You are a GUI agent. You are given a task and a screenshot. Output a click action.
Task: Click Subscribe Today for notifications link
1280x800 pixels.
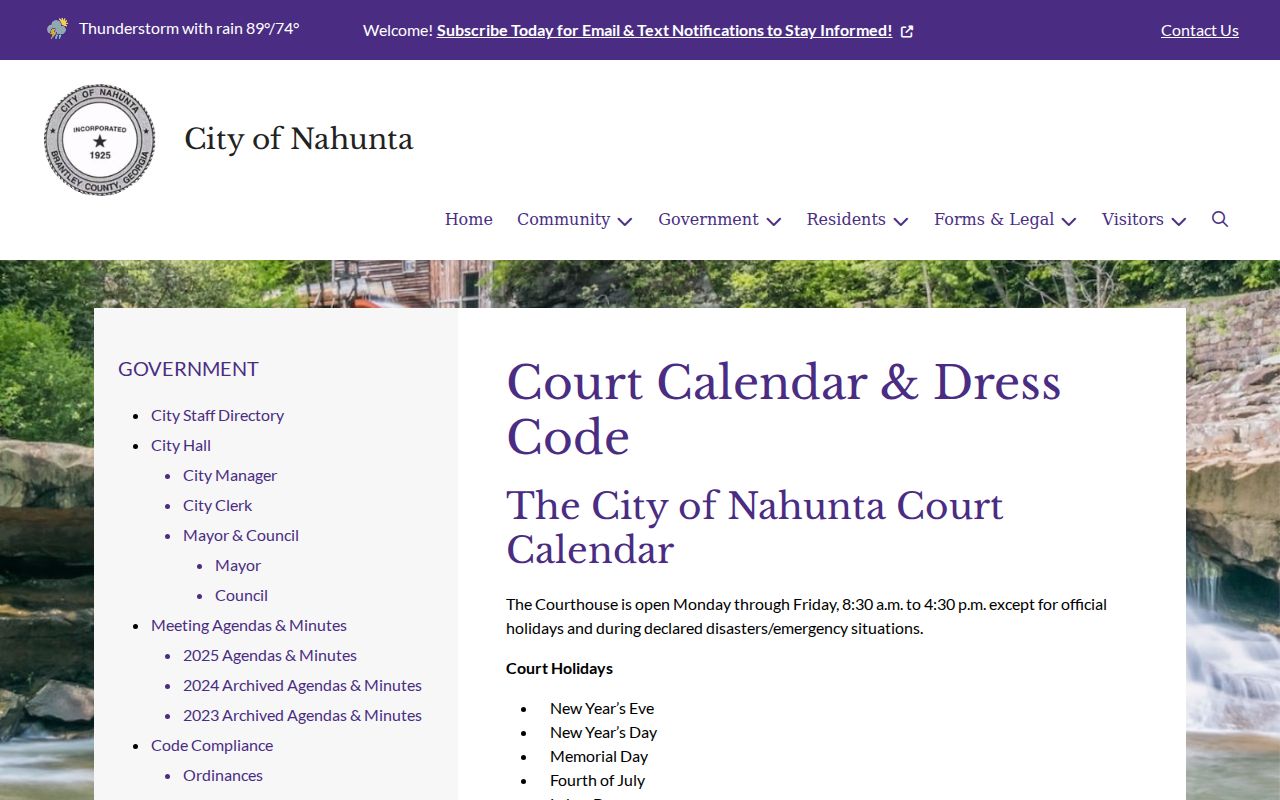(664, 30)
